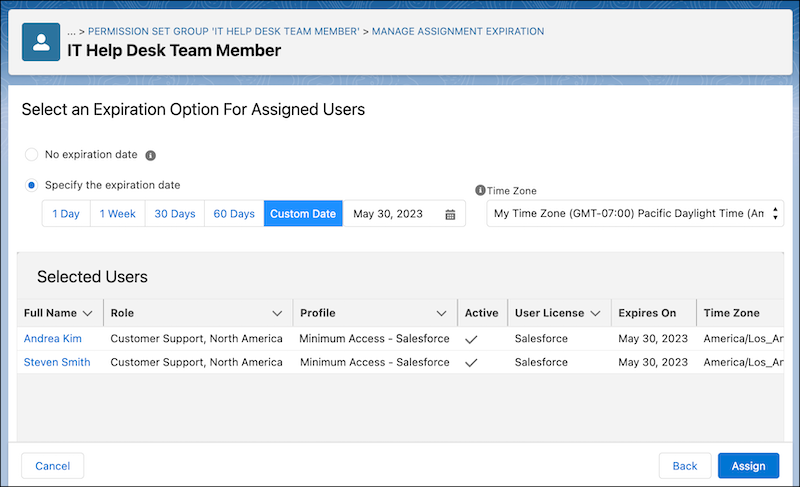Go to Permission Set Group breadcrumb link
This screenshot has width=800, height=487.
click(223, 31)
